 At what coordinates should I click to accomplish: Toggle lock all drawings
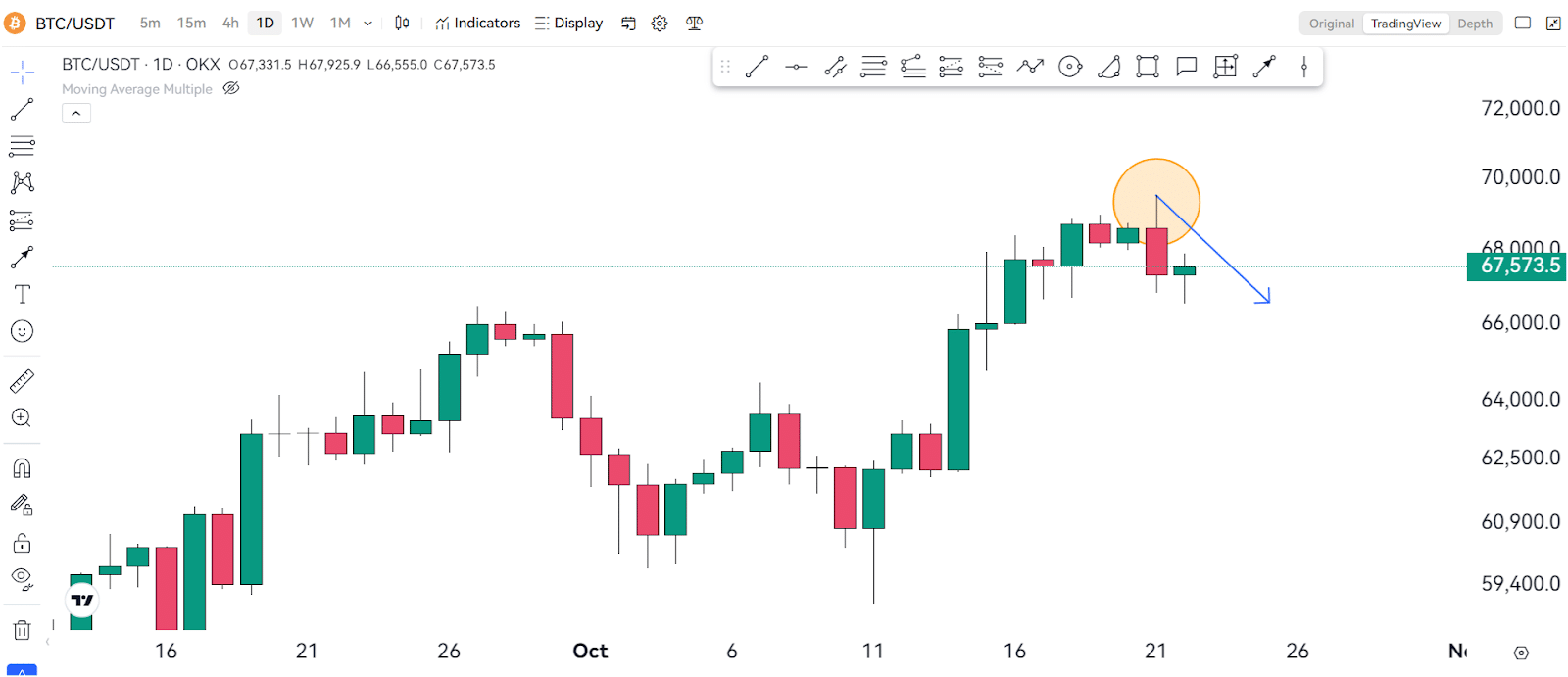click(22, 543)
